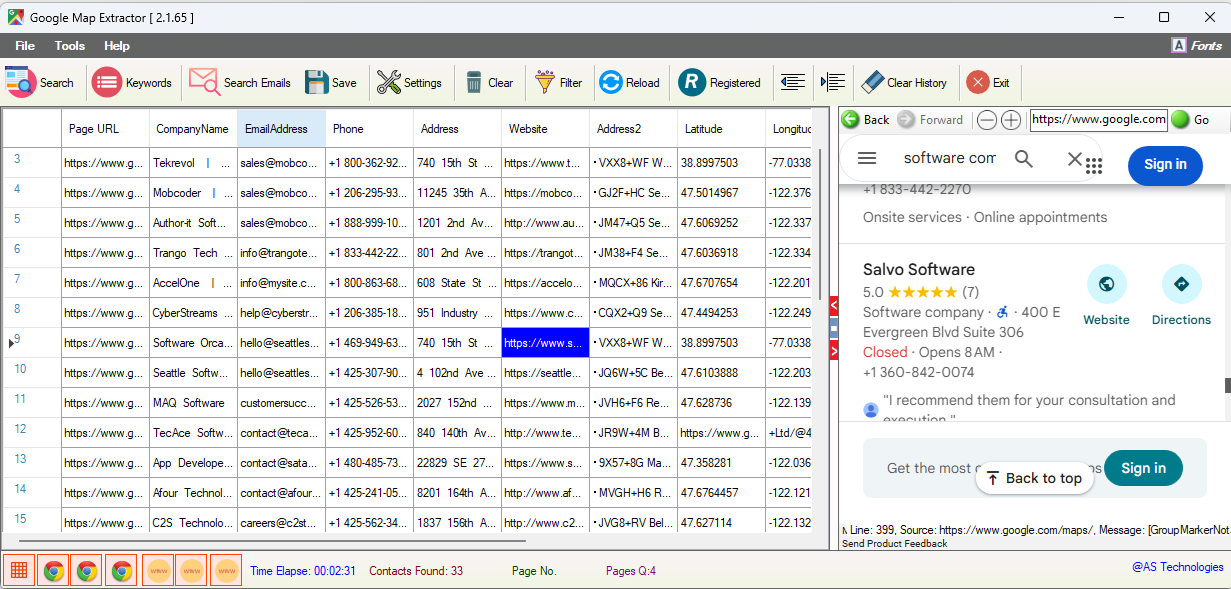Click the CyberStreams company name cell

[193, 313]
